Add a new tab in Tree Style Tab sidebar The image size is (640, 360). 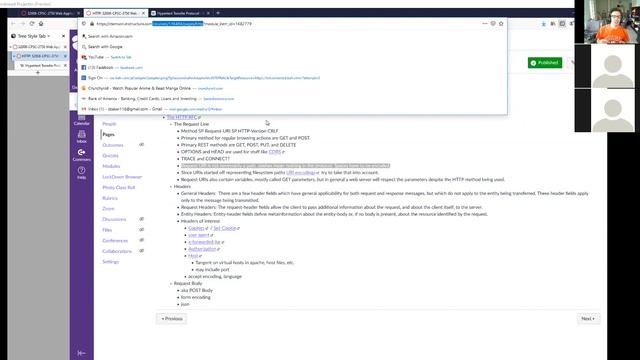click(x=38, y=73)
